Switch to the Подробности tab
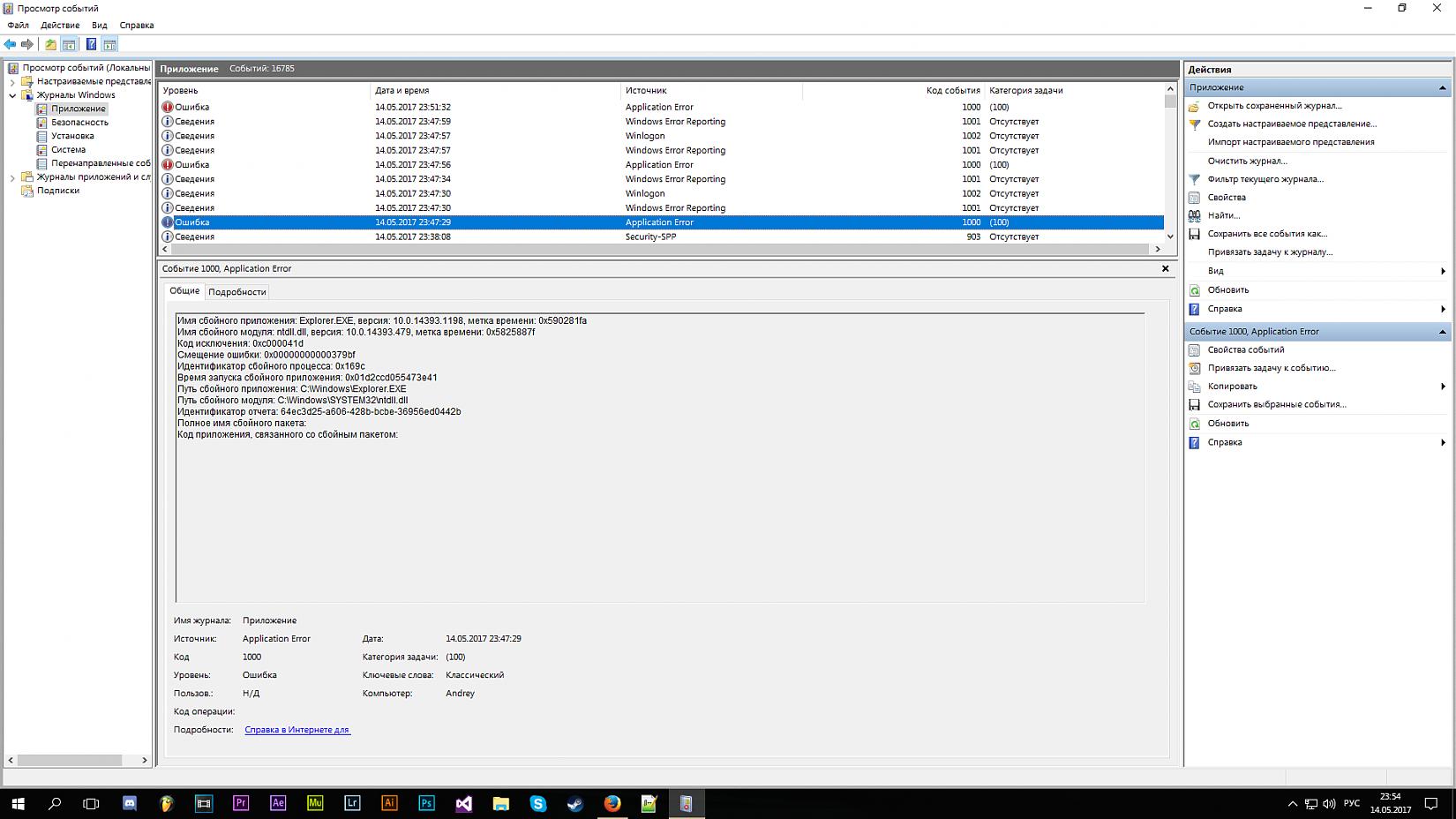The image size is (1456, 819). click(237, 292)
